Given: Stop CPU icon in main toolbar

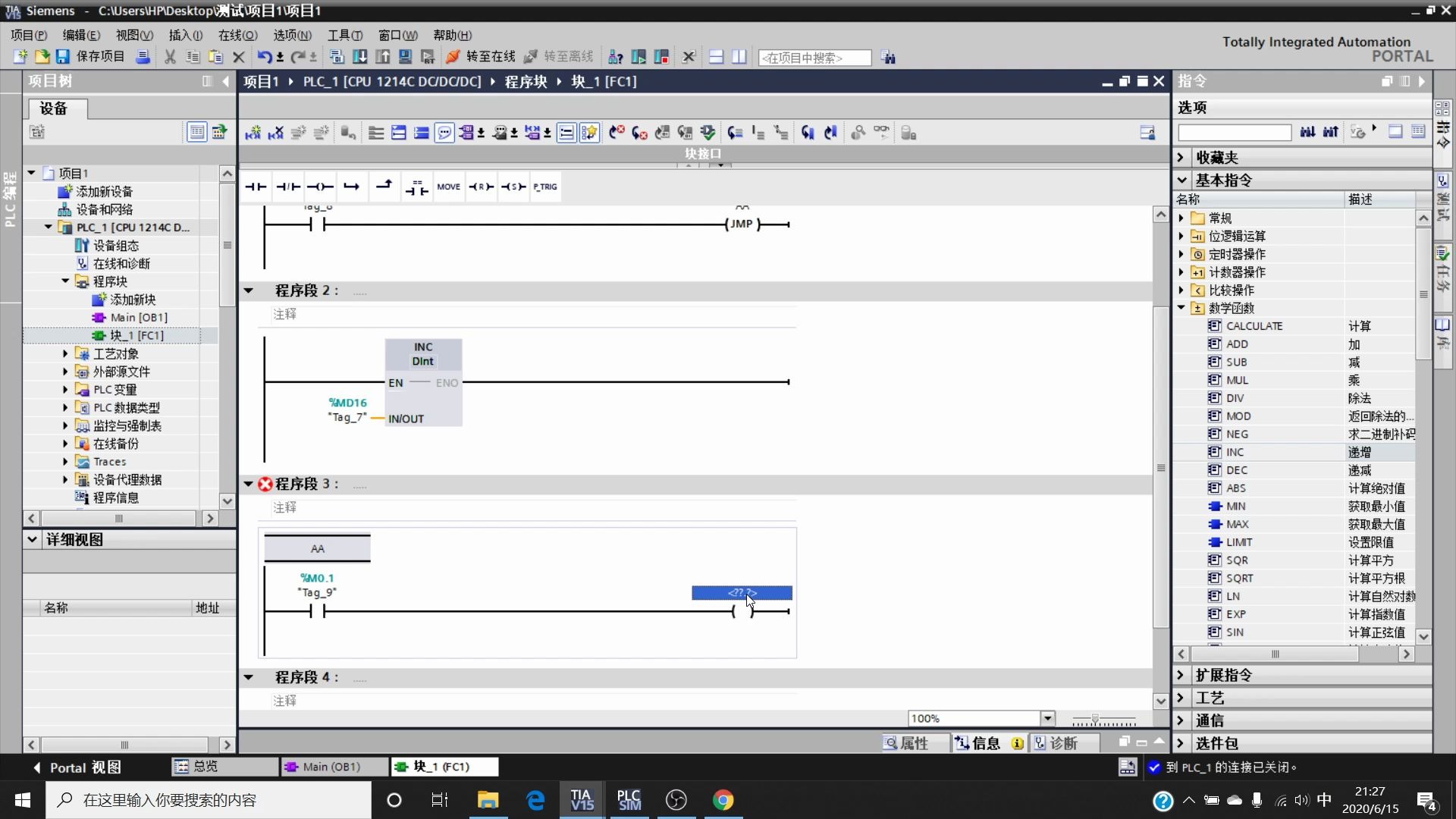Looking at the screenshot, I should 661,57.
